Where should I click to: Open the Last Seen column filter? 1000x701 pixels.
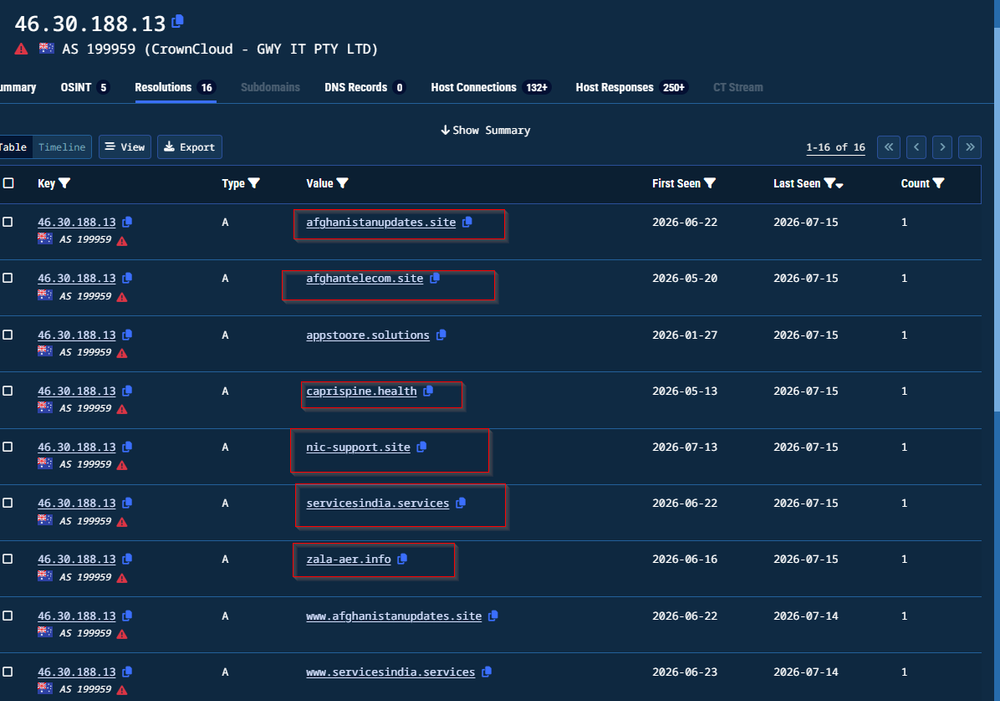830,184
